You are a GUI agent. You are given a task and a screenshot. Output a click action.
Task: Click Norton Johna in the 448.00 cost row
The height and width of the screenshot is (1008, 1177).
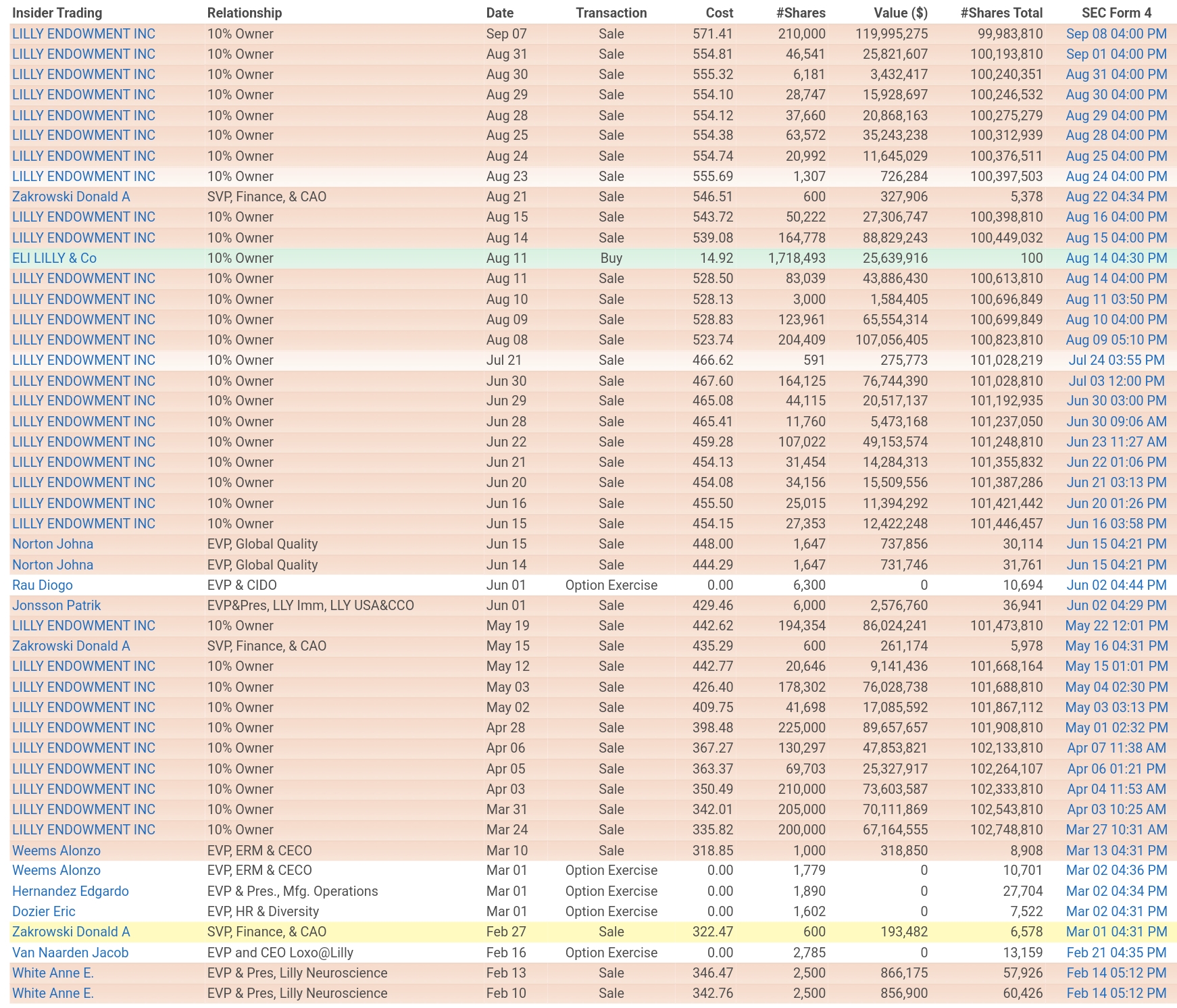[53, 544]
